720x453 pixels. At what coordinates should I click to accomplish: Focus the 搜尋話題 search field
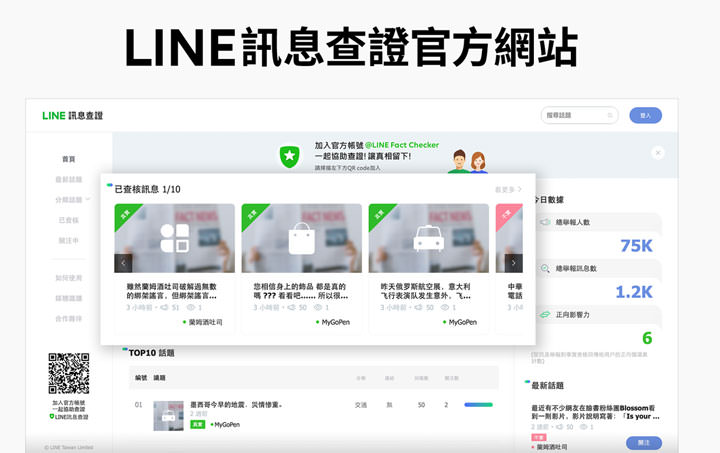[x=579, y=115]
